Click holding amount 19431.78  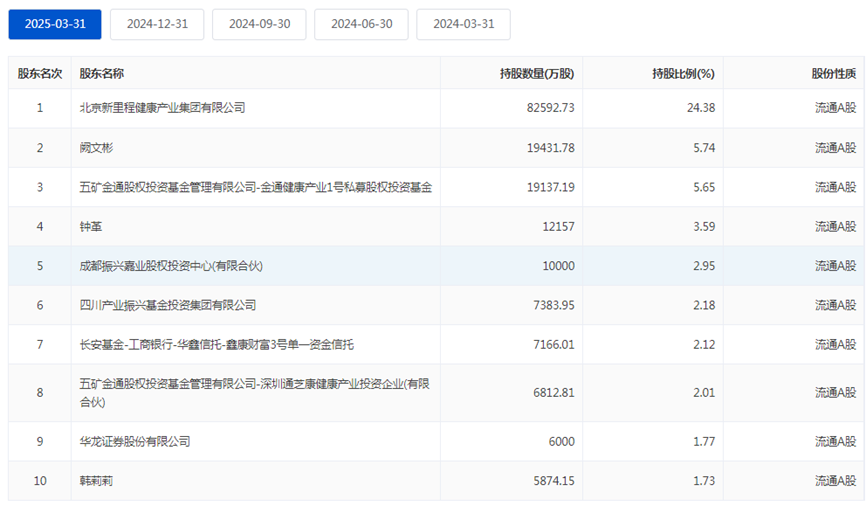coord(551,147)
